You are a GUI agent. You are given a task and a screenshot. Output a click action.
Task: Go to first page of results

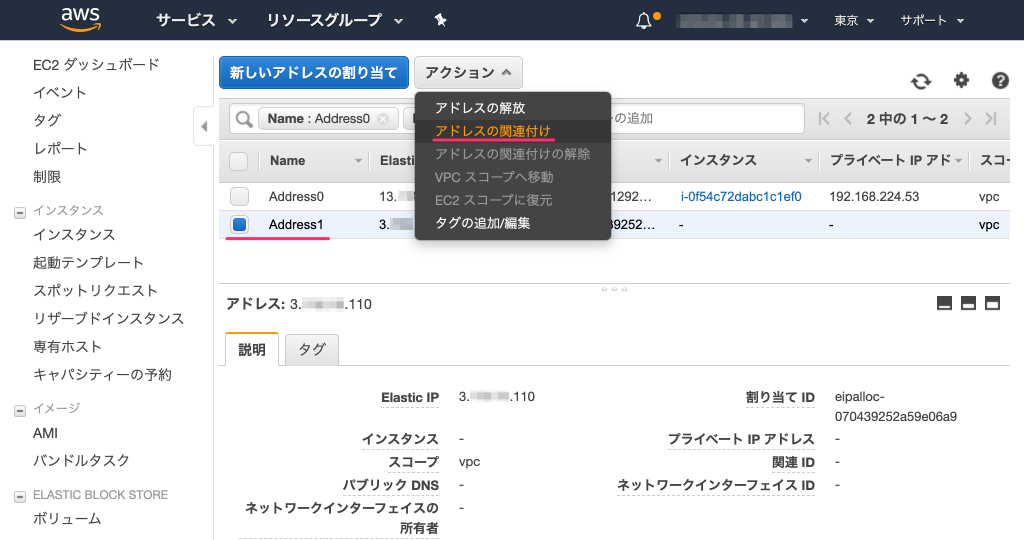824,119
